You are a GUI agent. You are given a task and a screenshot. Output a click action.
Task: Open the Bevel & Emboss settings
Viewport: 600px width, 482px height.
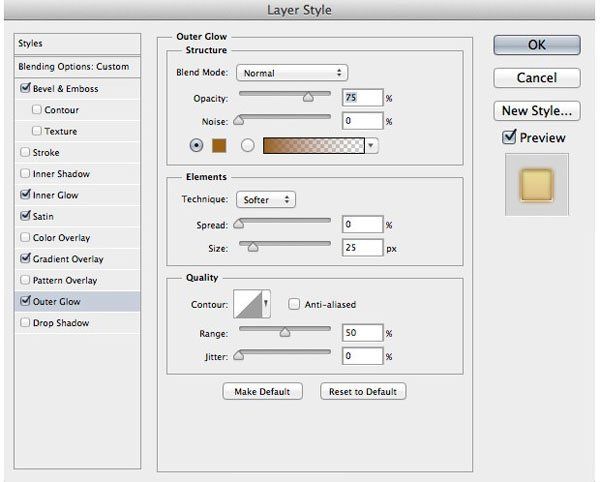tap(65, 89)
